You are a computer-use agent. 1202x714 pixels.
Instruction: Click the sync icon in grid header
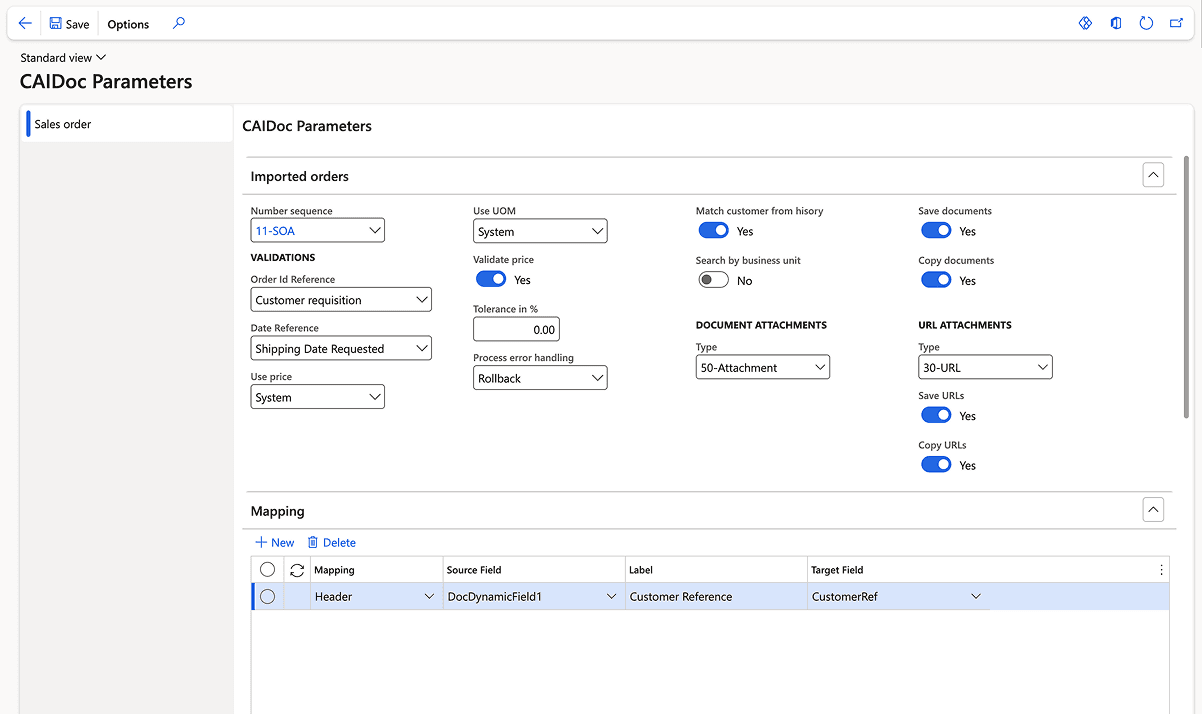click(x=296, y=569)
